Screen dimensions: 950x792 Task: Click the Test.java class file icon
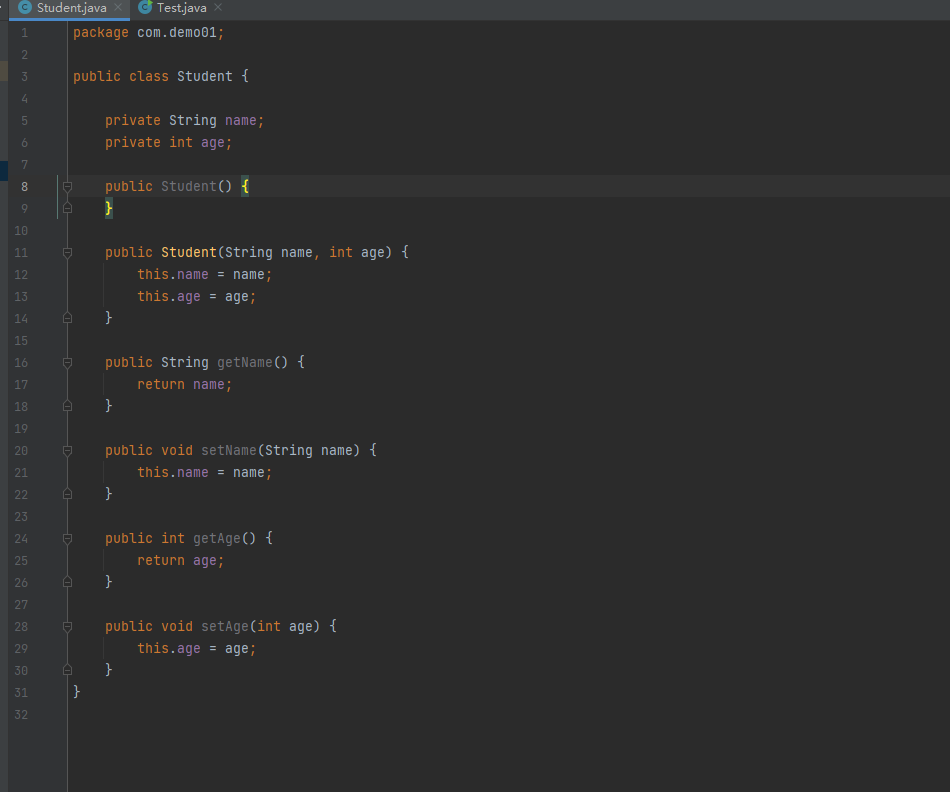145,7
